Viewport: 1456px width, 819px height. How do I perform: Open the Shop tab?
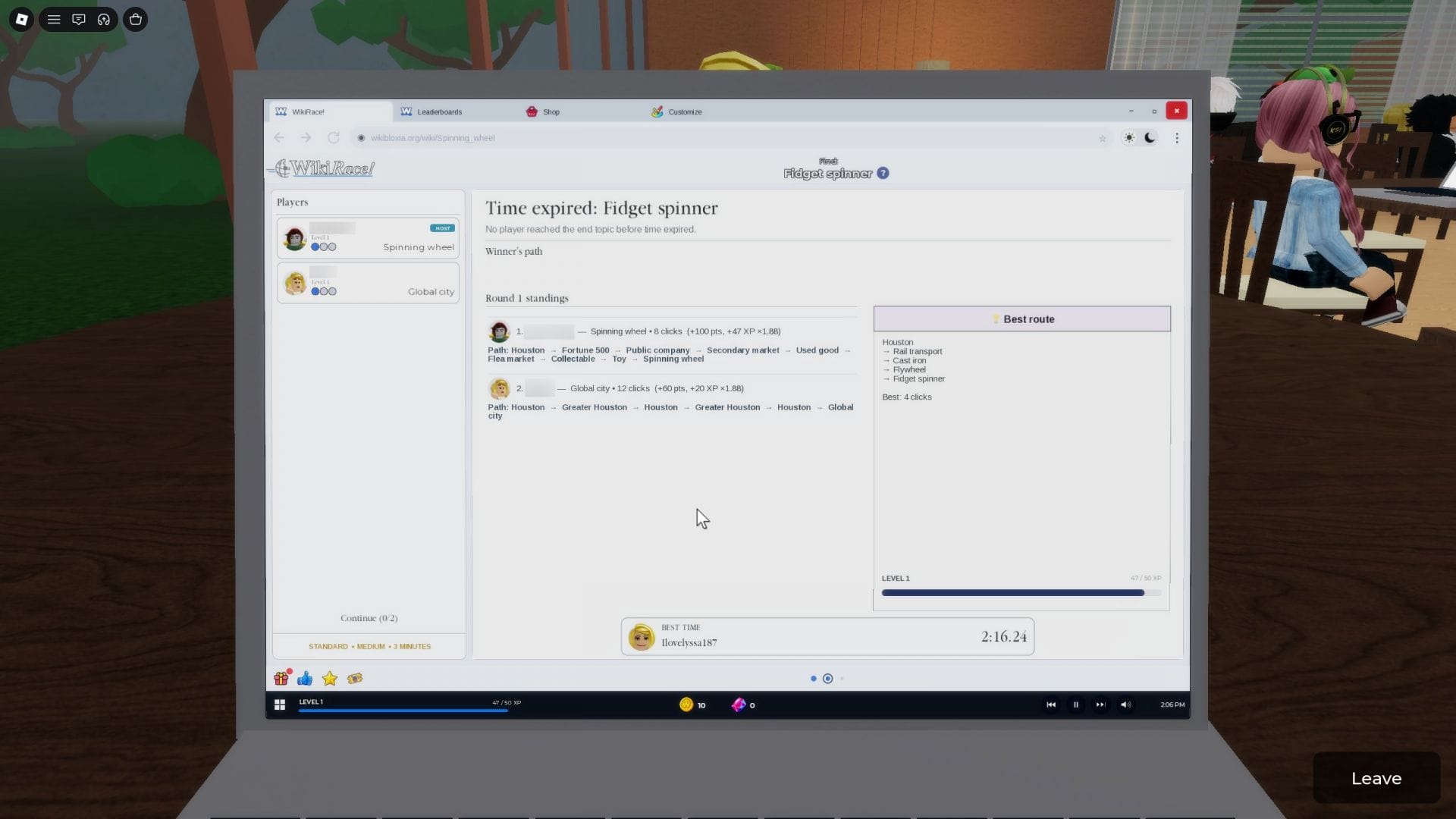(x=542, y=111)
